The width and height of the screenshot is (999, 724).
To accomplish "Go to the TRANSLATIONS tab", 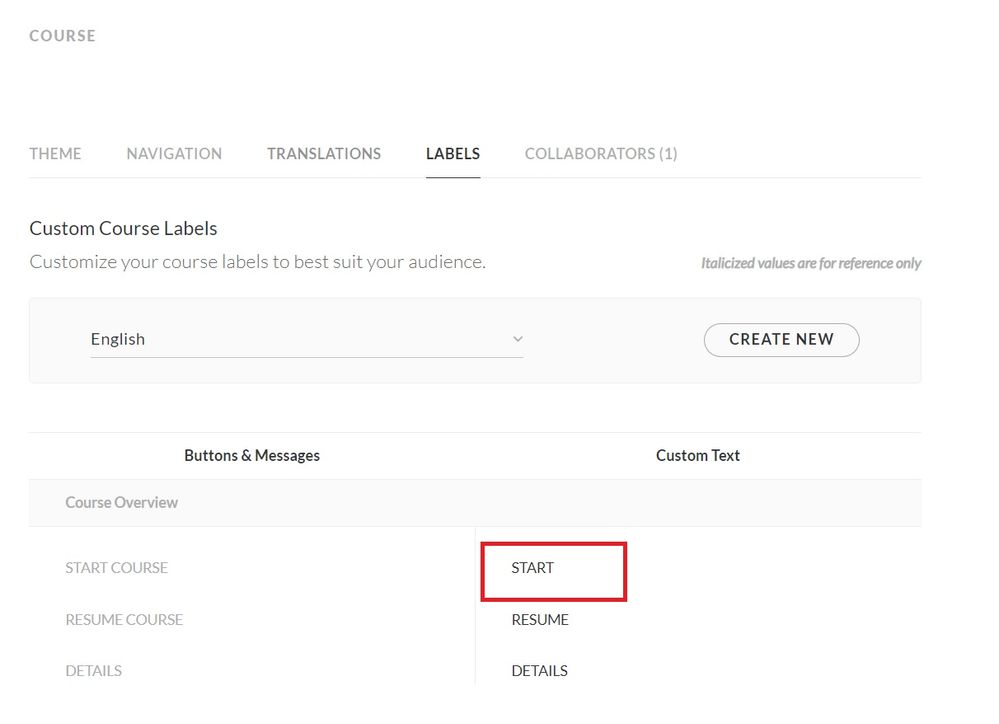I will click(324, 154).
